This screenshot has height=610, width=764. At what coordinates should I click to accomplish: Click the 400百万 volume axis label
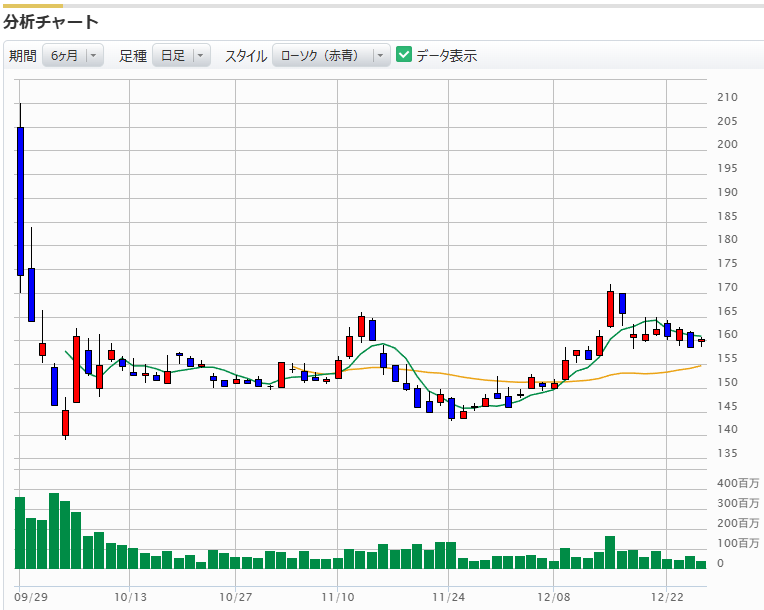(738, 483)
